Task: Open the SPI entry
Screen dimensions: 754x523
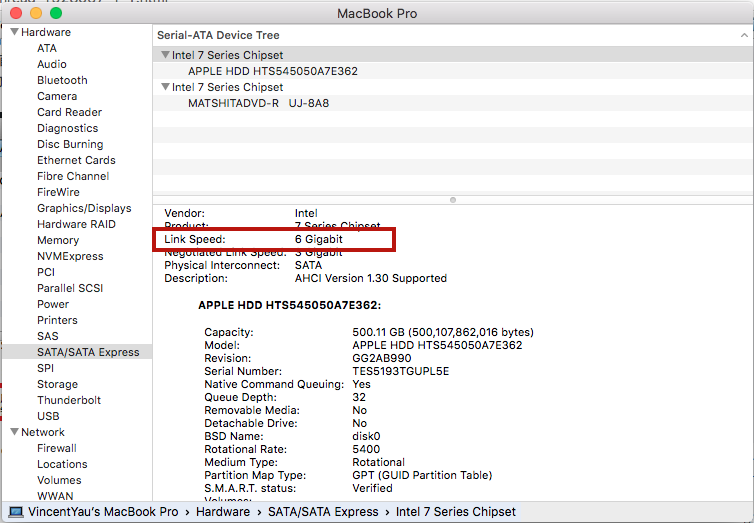Action: tap(46, 368)
